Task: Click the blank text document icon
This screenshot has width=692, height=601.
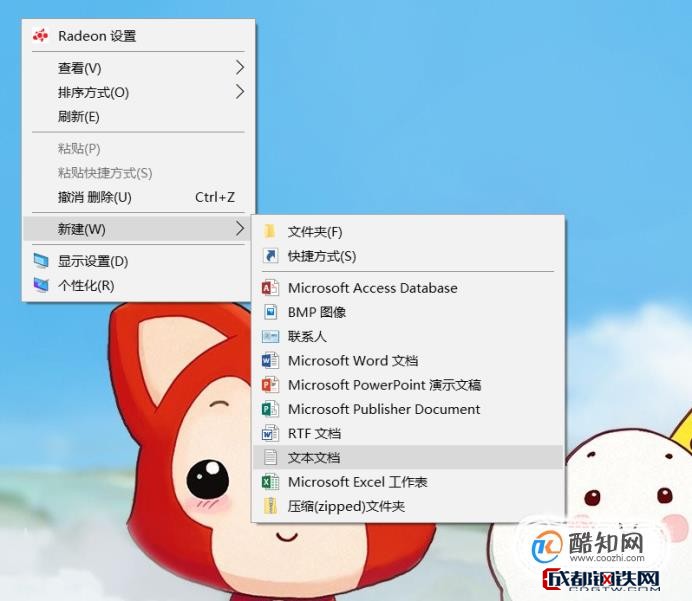Action: 270,457
